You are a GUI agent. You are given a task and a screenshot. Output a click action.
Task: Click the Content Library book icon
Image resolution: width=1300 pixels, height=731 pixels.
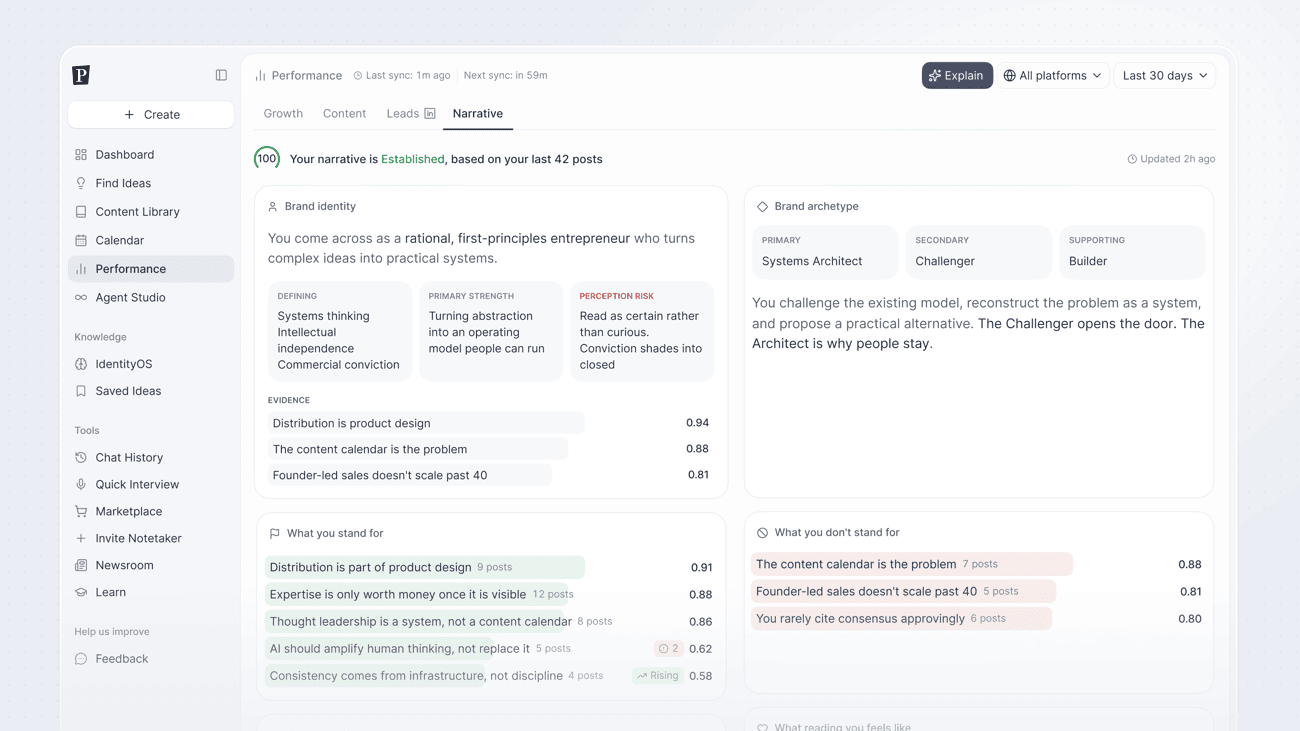(x=81, y=212)
